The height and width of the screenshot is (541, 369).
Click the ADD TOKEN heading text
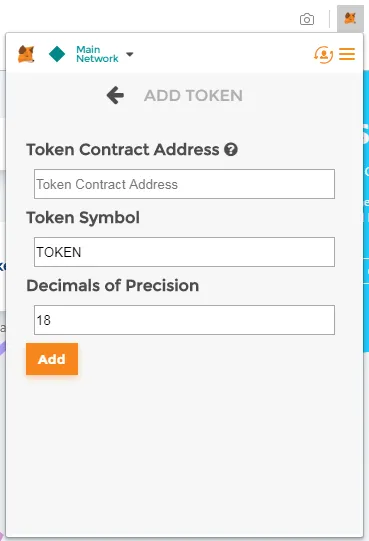(193, 96)
